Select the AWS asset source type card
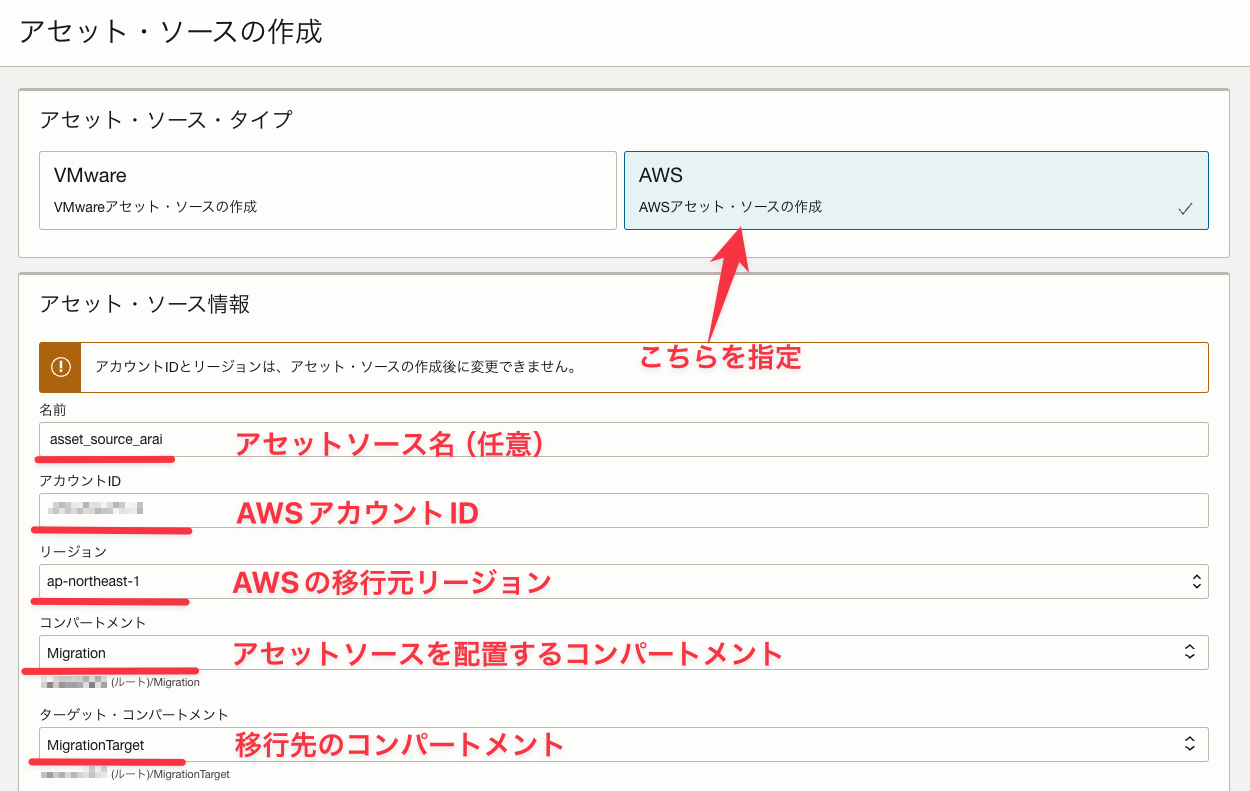This screenshot has width=1250, height=791. [x=916, y=190]
